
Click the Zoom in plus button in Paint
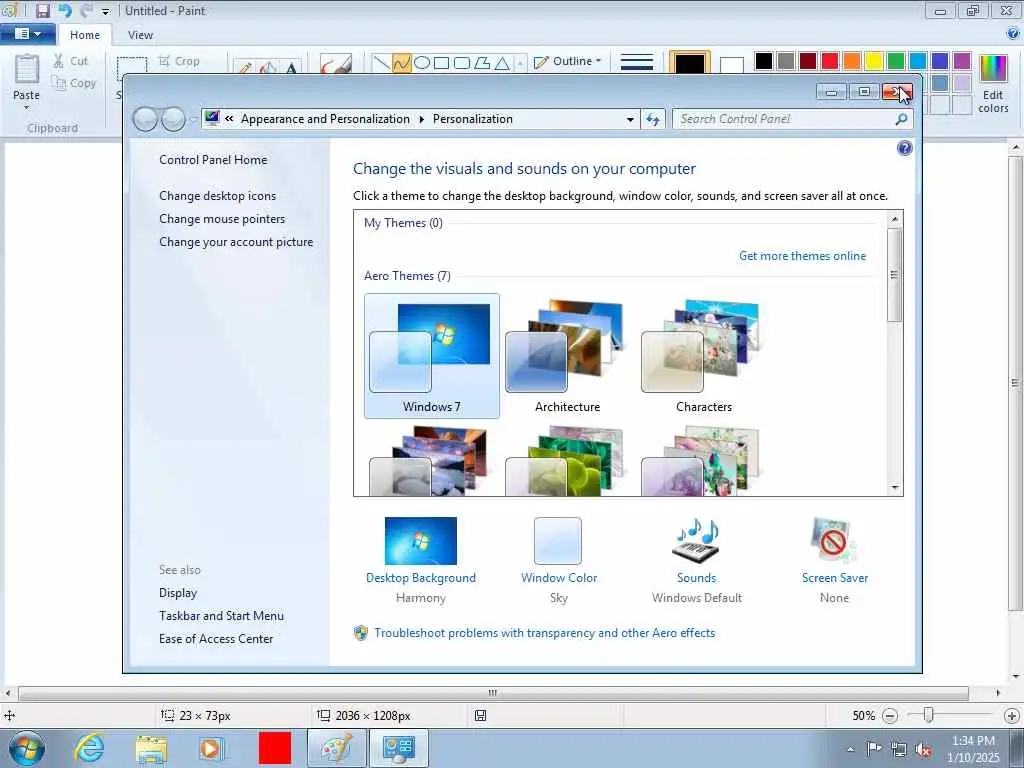(1012, 716)
